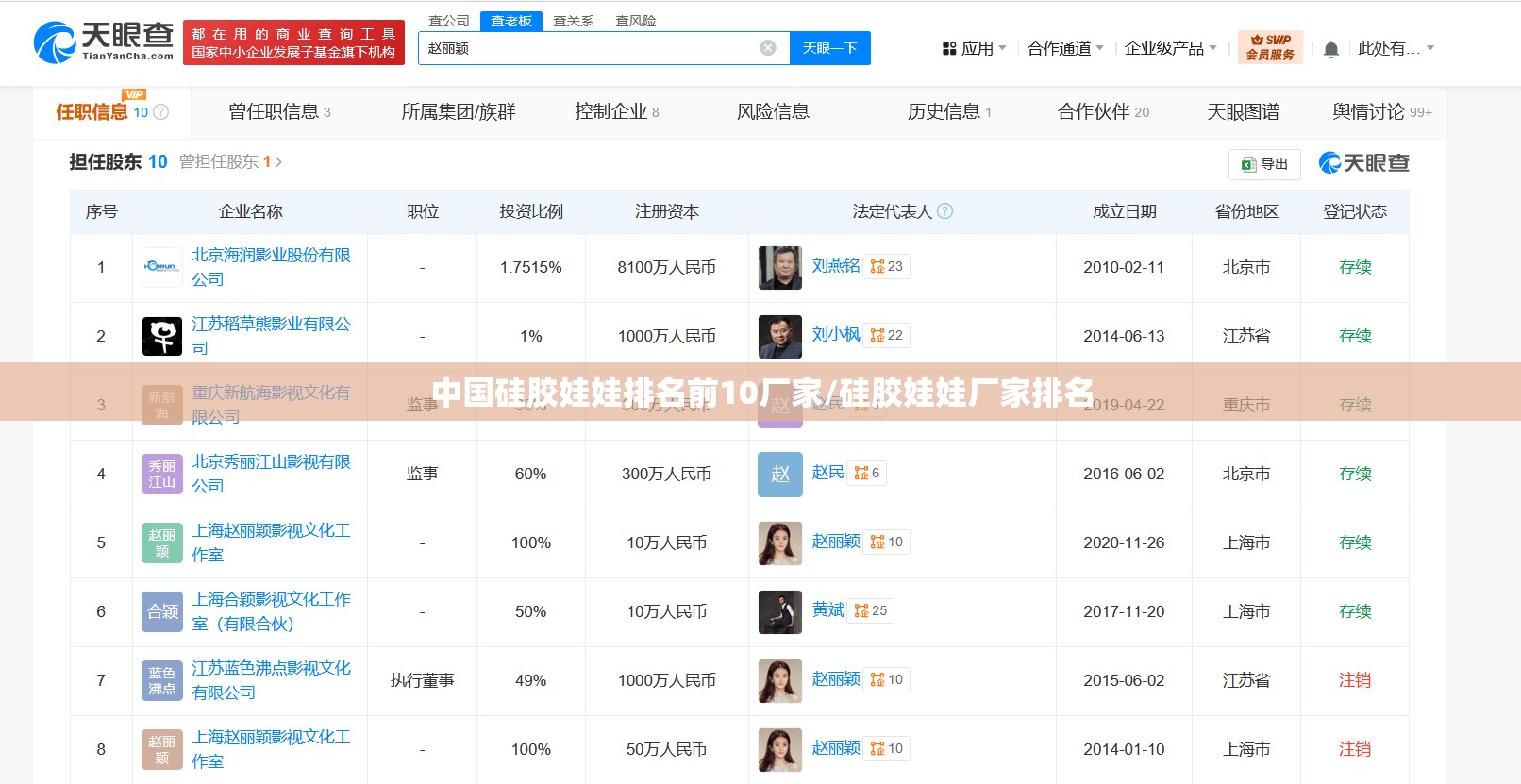Click the help icon beside 法定代表人
This screenshot has width=1521, height=784.
944,211
